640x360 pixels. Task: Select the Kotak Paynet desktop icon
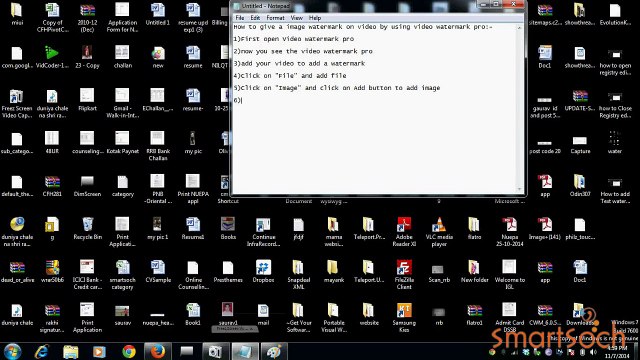[x=122, y=143]
